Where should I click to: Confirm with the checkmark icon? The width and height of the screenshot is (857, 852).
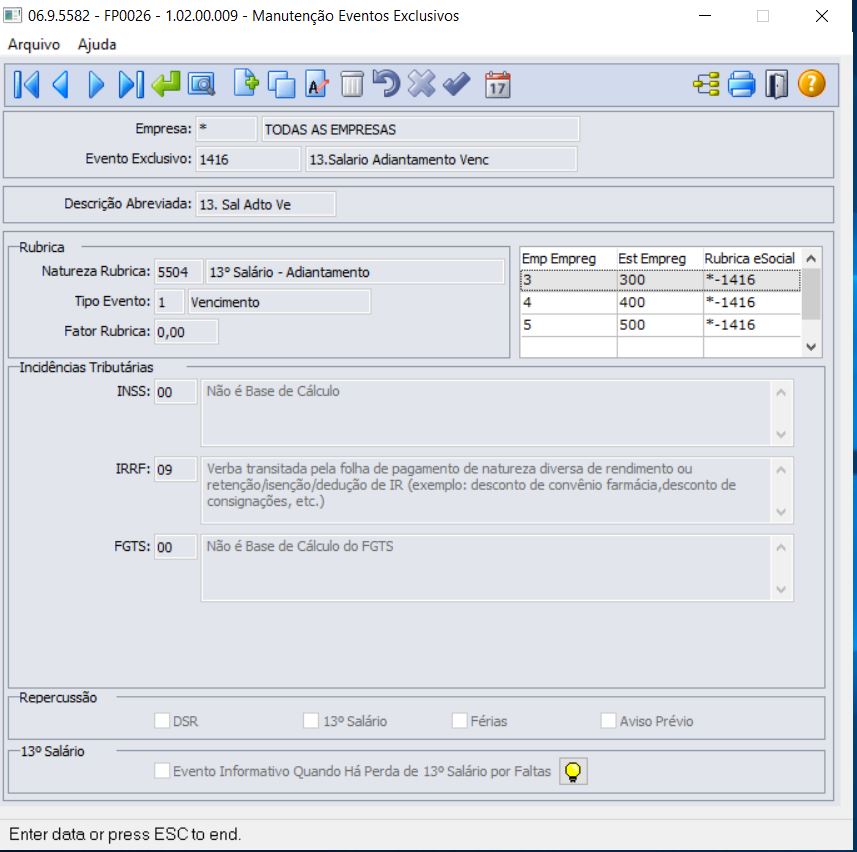(x=456, y=84)
